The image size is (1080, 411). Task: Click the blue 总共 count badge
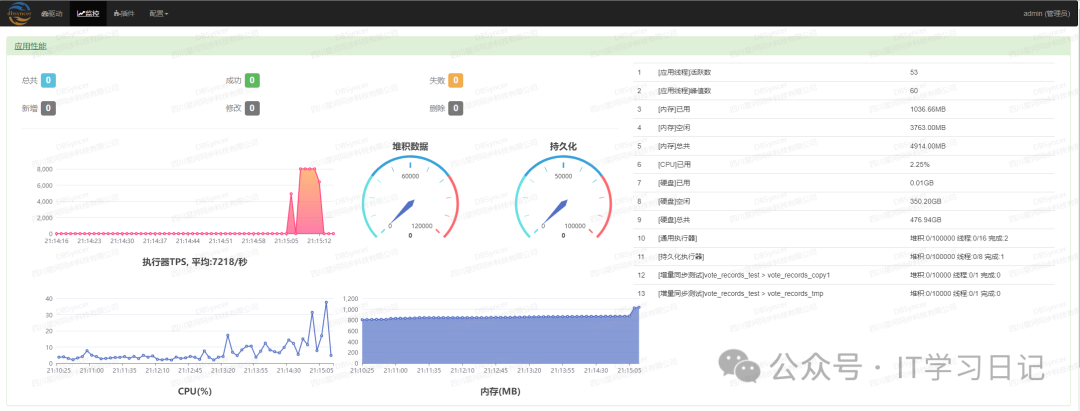[48, 80]
